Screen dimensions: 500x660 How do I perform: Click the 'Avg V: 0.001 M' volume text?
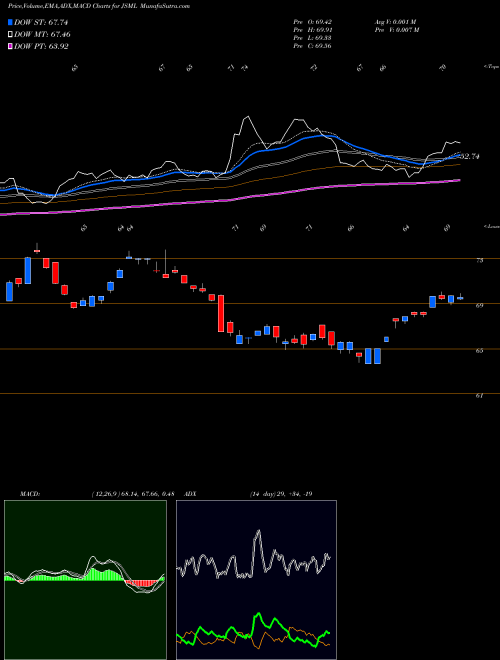[395, 22]
